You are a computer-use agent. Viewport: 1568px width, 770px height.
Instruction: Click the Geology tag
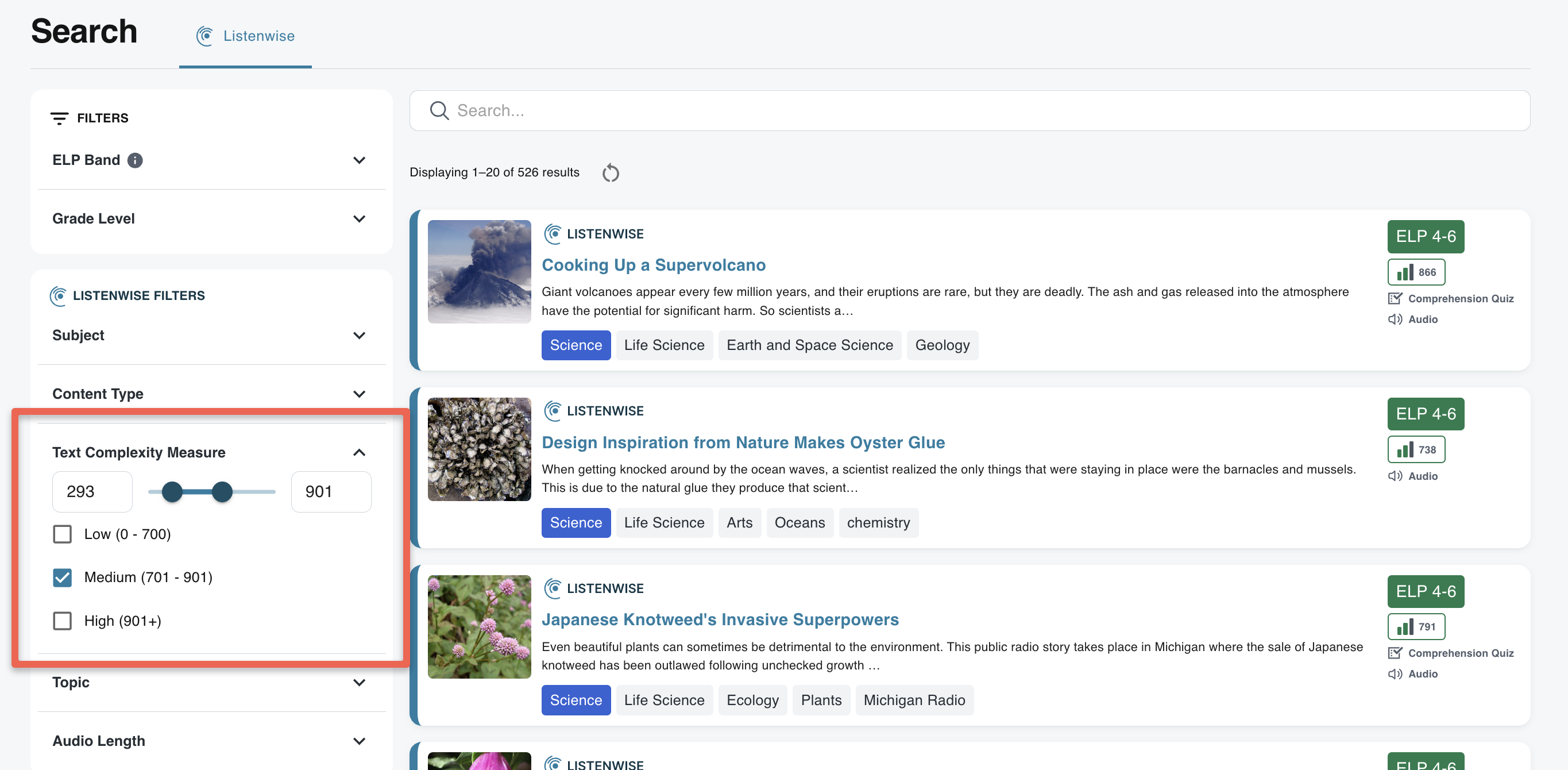[x=943, y=345]
